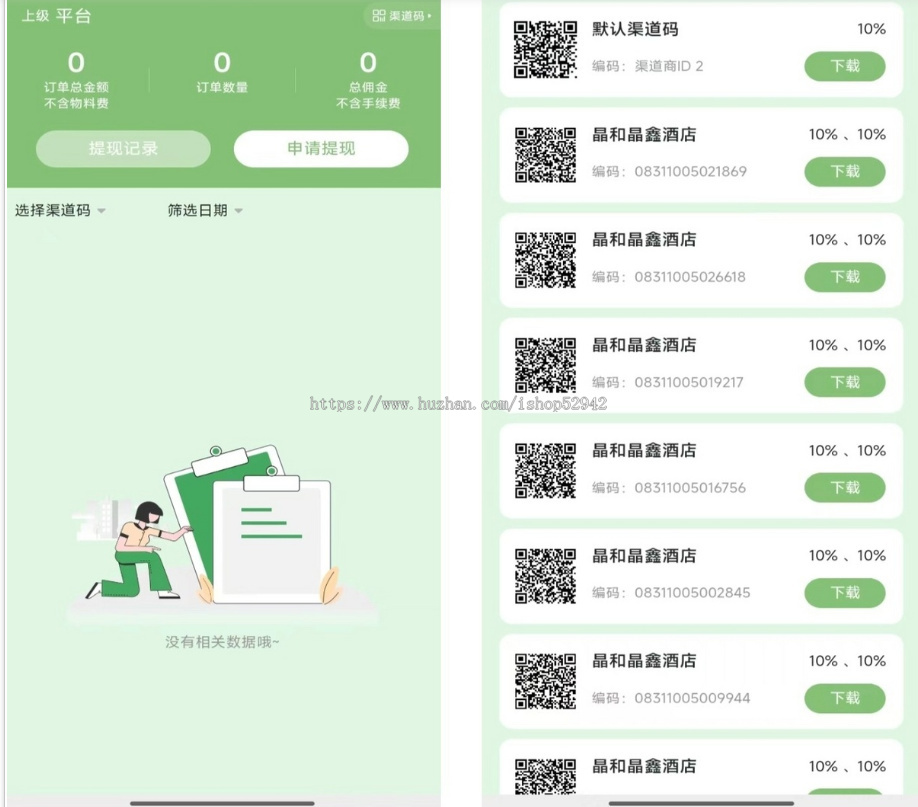Click the 上级 平台 header text
The width and height of the screenshot is (918, 807).
tap(56, 16)
